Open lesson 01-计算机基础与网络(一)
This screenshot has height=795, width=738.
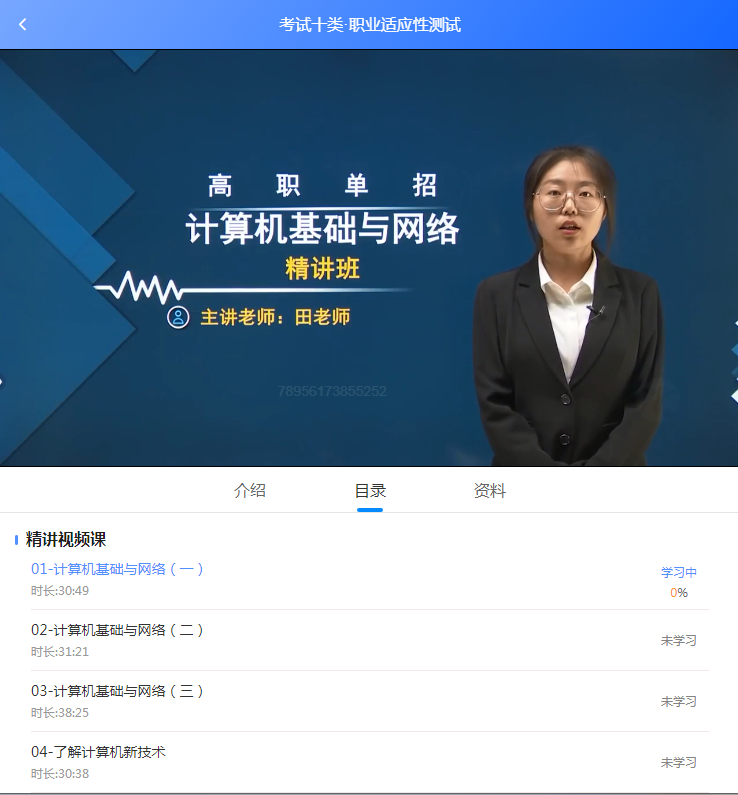point(118,569)
